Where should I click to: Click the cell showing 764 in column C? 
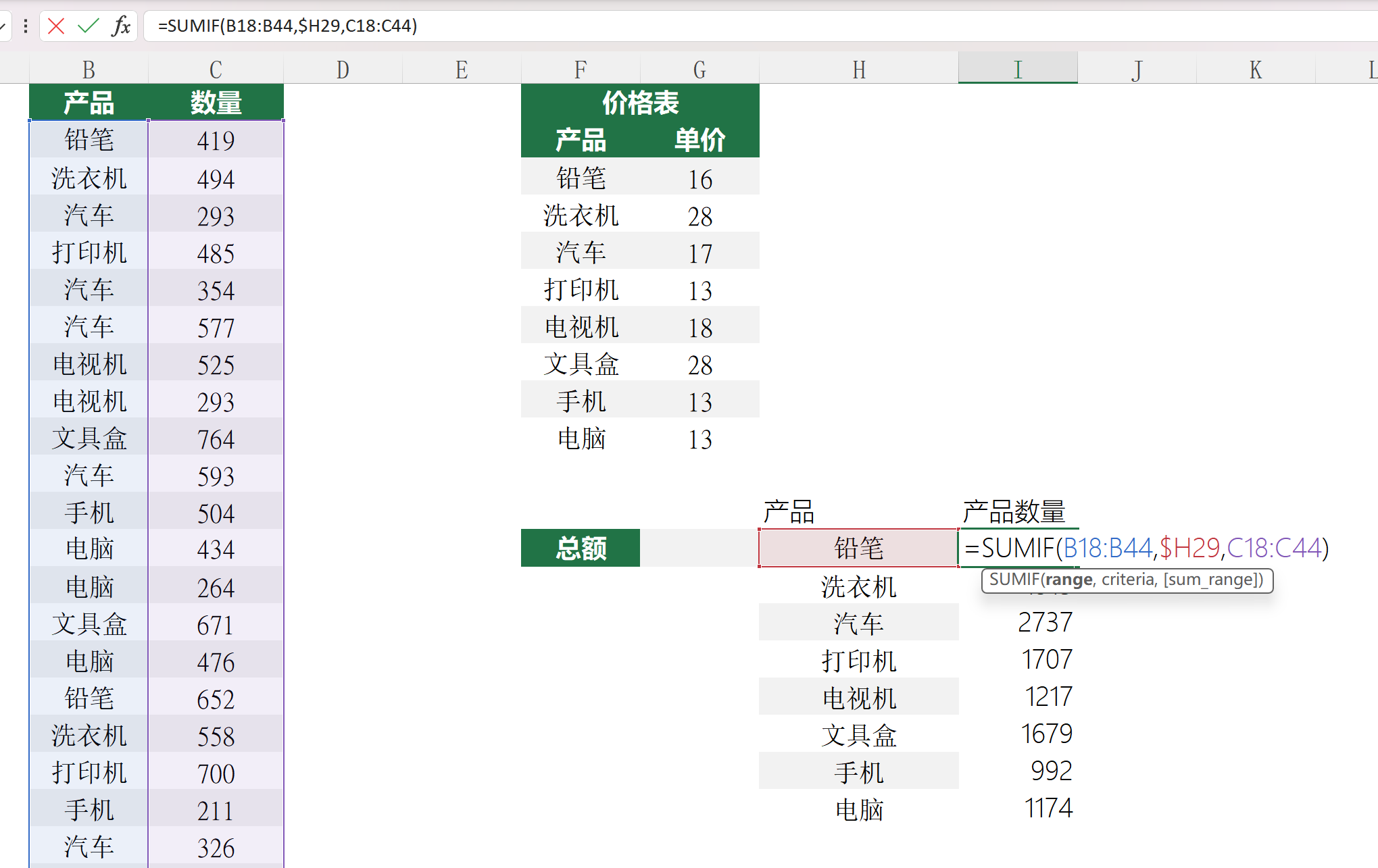216,439
